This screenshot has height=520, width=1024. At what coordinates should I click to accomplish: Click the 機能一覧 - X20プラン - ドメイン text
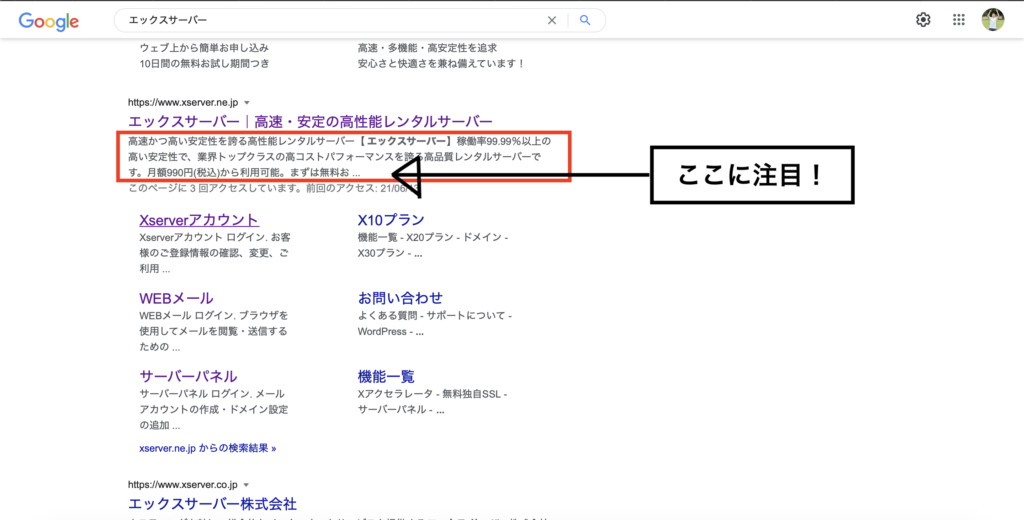click(433, 245)
